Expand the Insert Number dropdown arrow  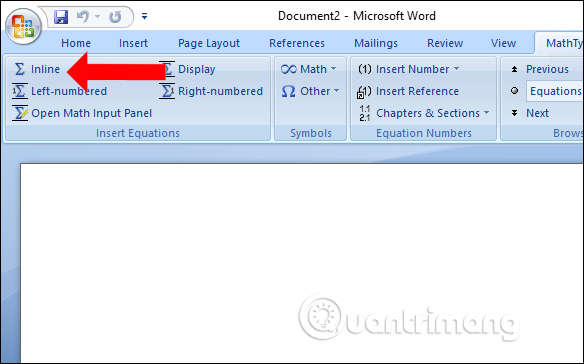coord(457,69)
